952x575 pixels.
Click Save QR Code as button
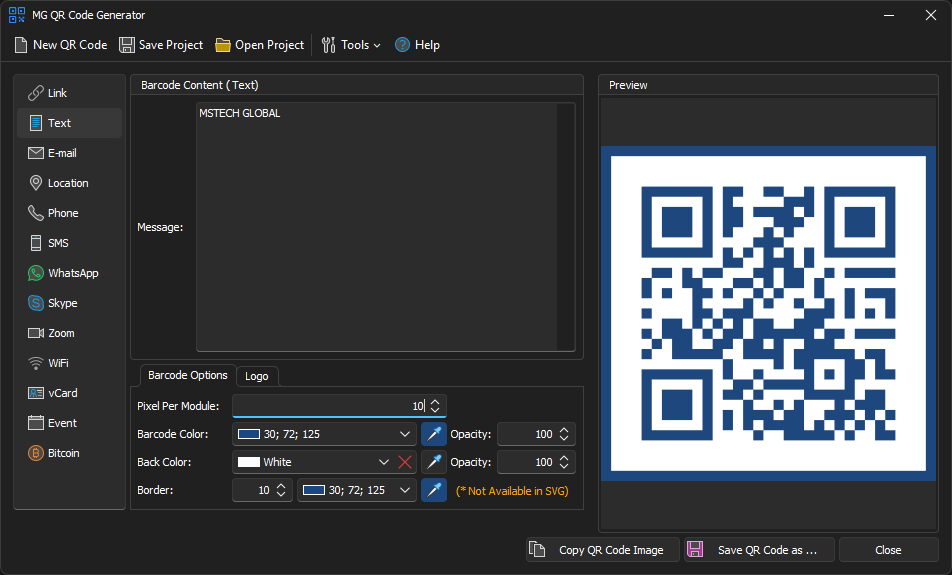tap(760, 550)
